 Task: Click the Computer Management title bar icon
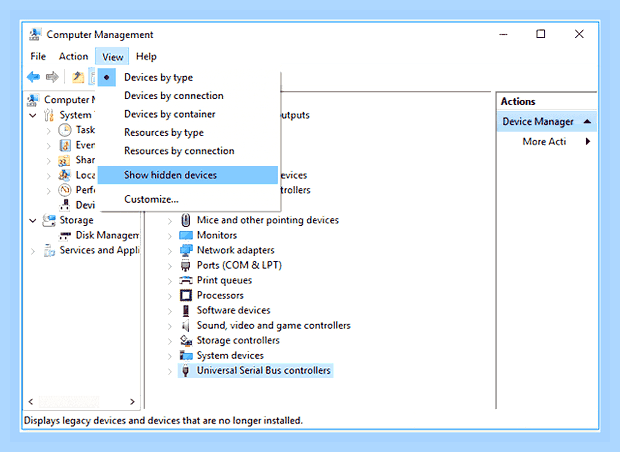tap(35, 34)
